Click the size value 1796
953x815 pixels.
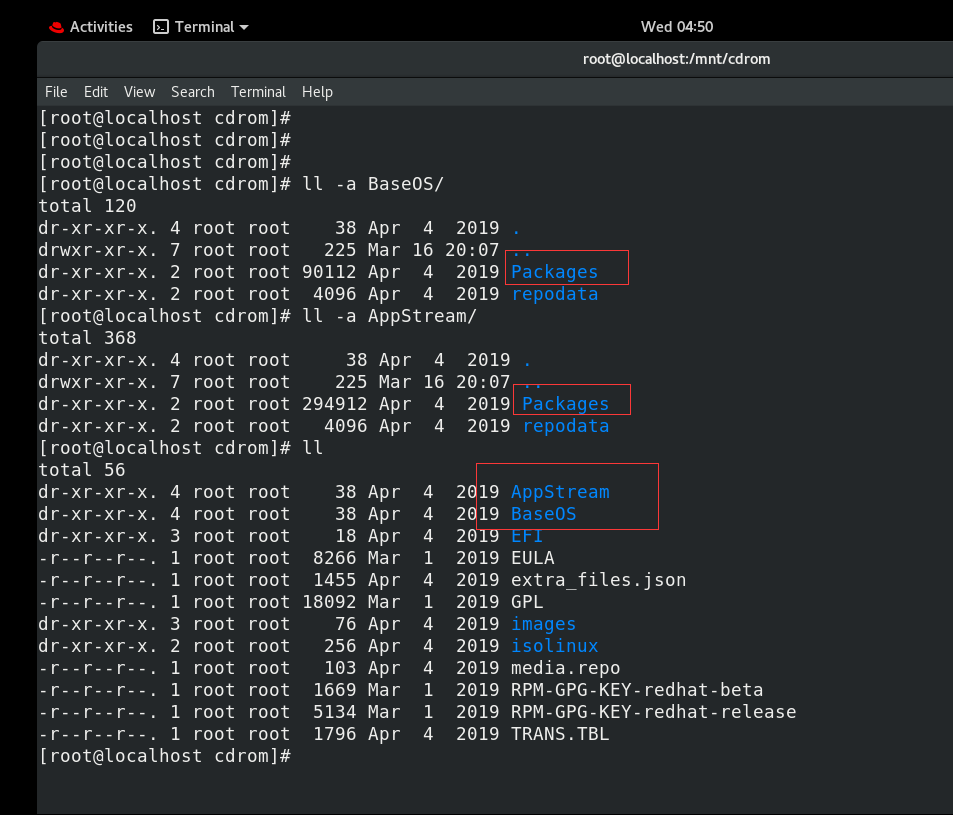coord(335,734)
